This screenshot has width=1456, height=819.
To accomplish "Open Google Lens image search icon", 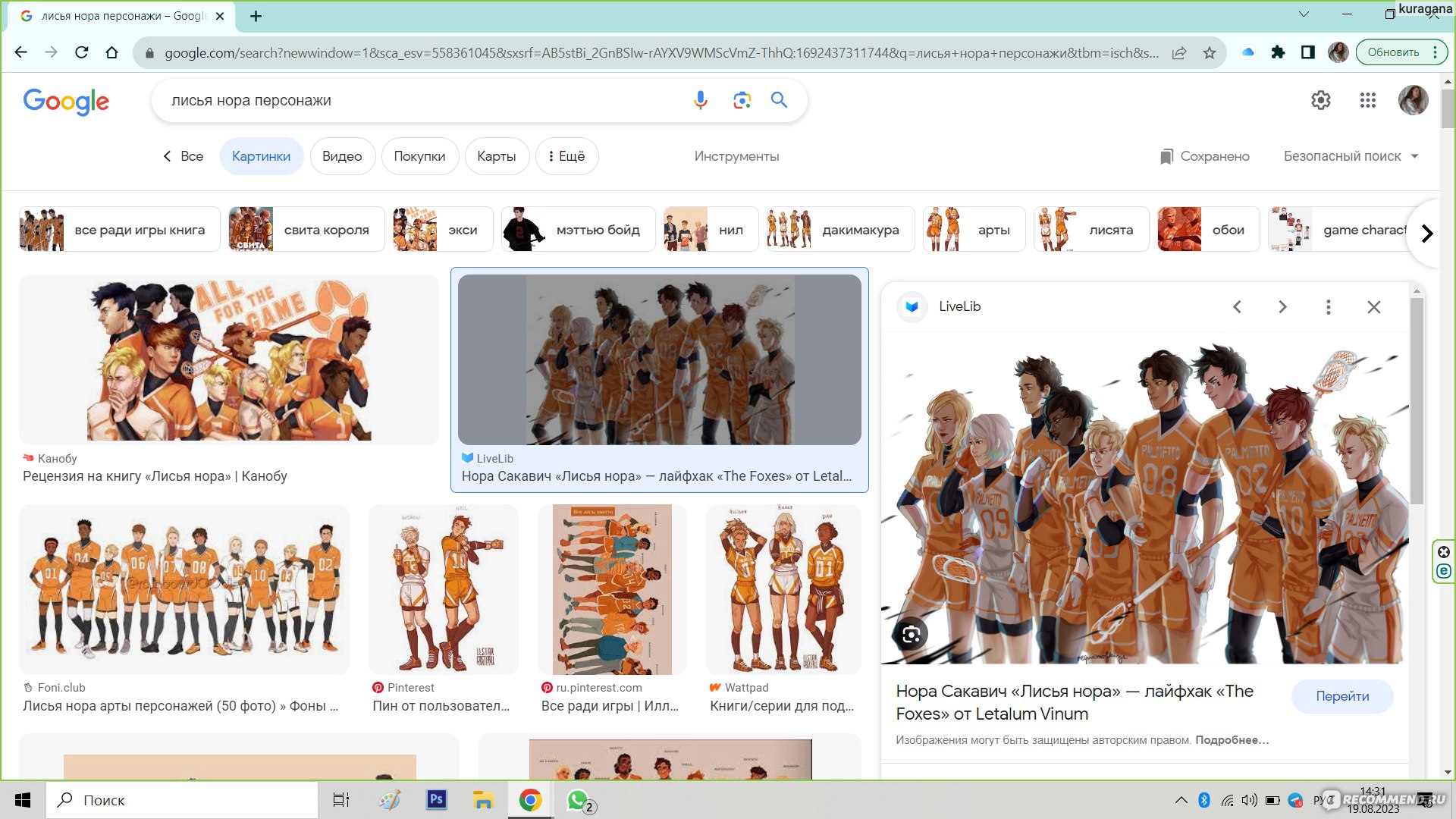I will click(x=742, y=100).
